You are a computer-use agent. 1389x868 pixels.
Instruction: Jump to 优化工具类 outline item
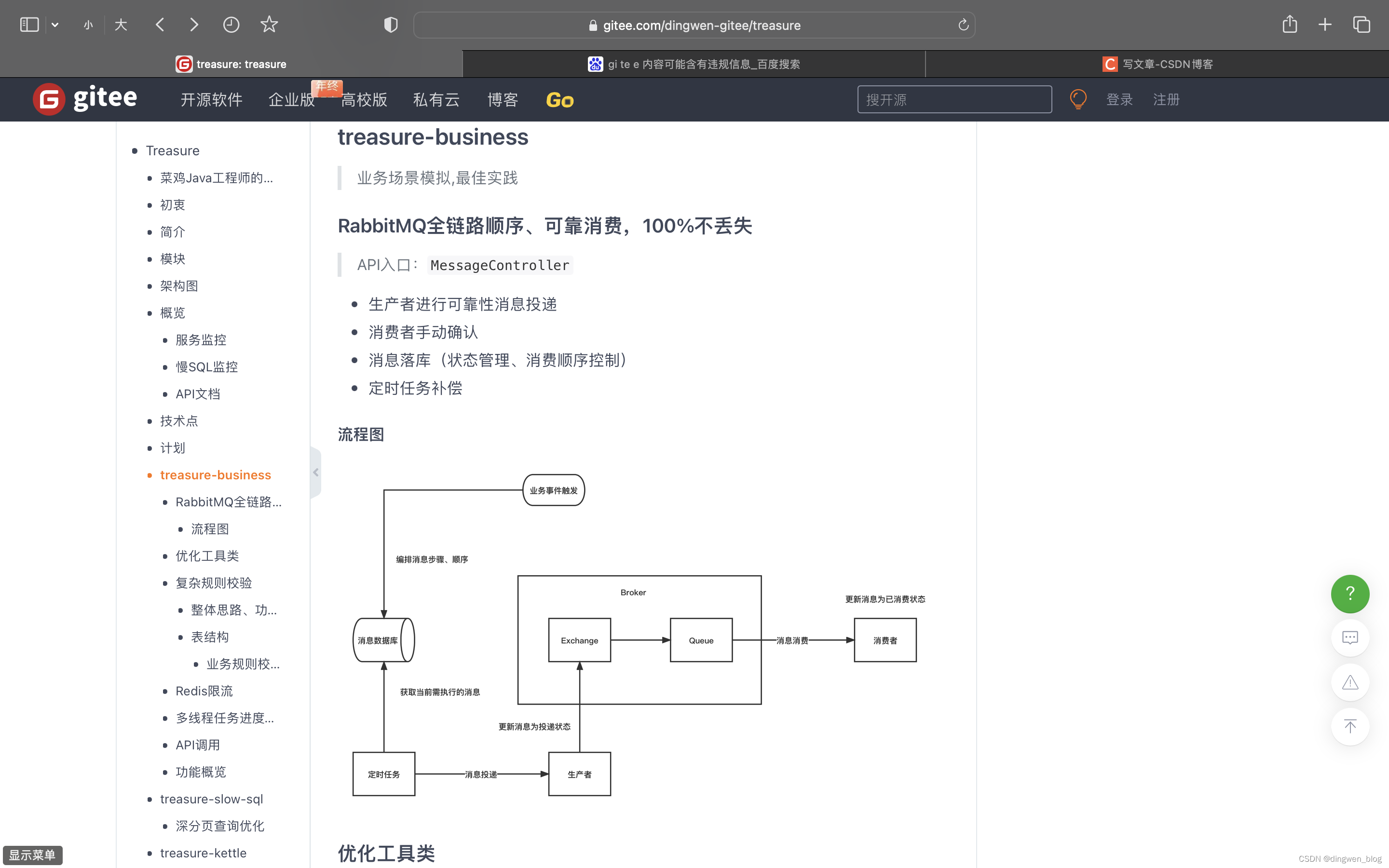point(207,556)
